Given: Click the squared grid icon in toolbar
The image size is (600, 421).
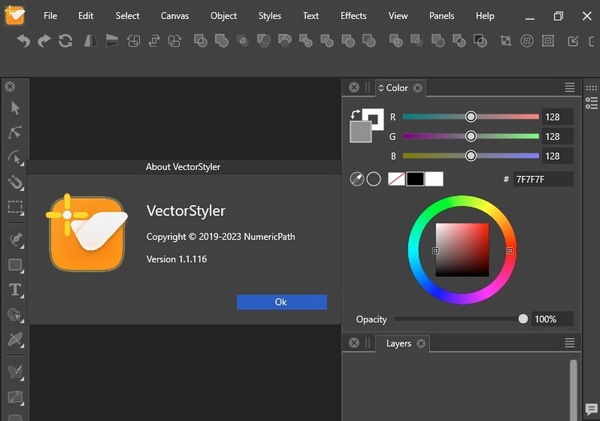Looking at the screenshot, I should 548,41.
